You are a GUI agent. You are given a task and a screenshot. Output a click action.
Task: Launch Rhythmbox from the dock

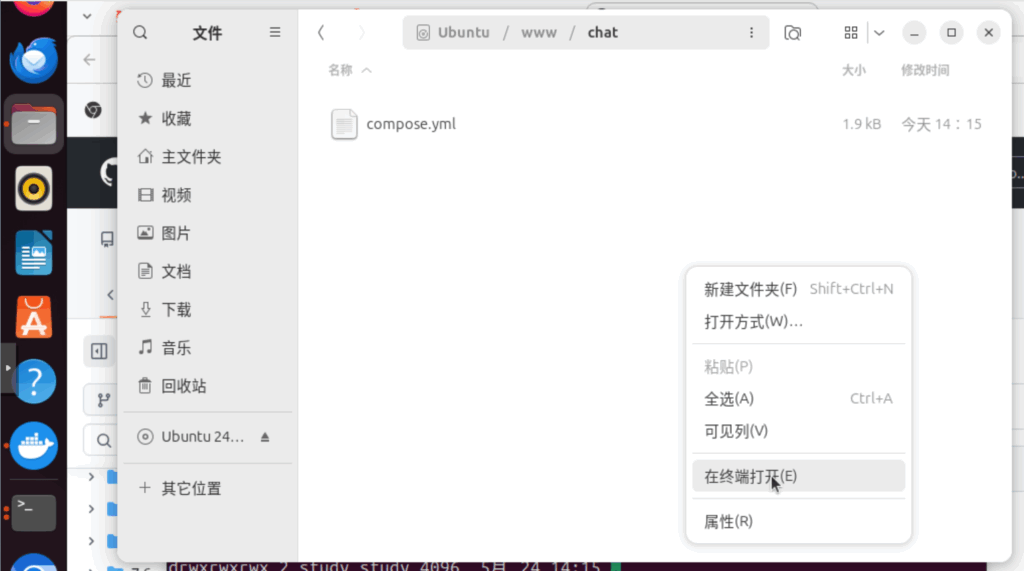[33, 189]
